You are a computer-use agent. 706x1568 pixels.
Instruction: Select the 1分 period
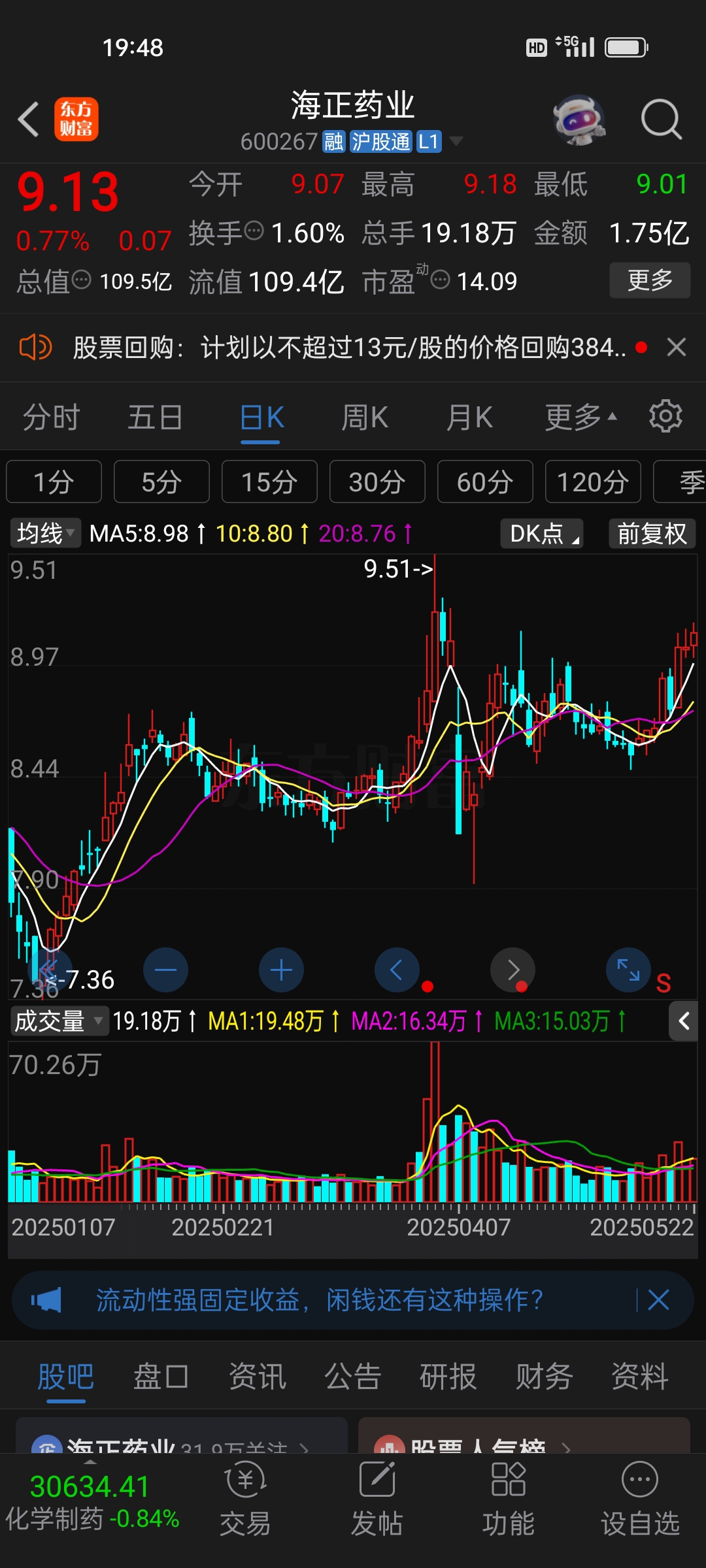click(x=54, y=482)
